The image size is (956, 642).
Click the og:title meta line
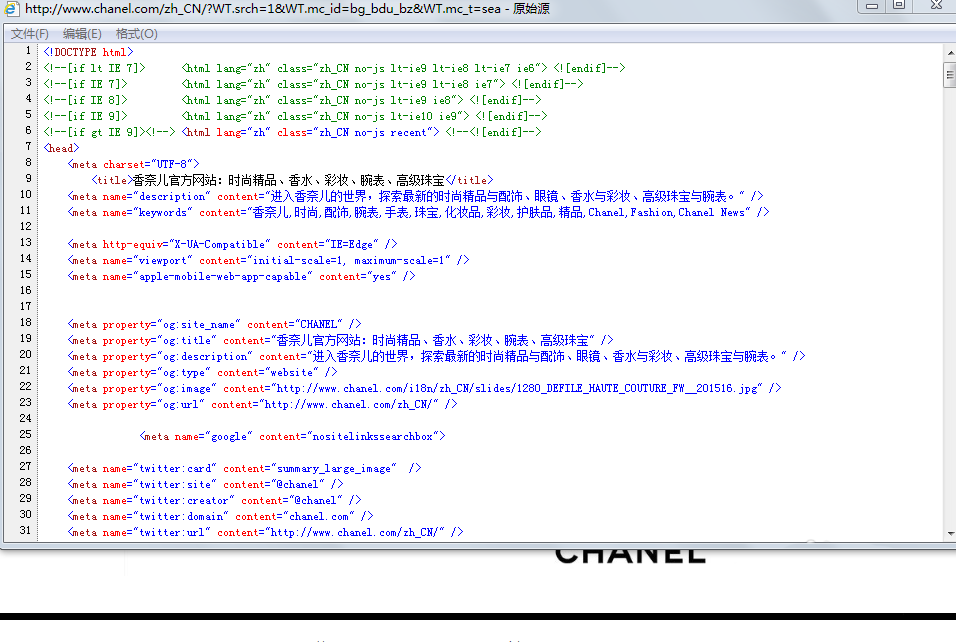point(340,340)
